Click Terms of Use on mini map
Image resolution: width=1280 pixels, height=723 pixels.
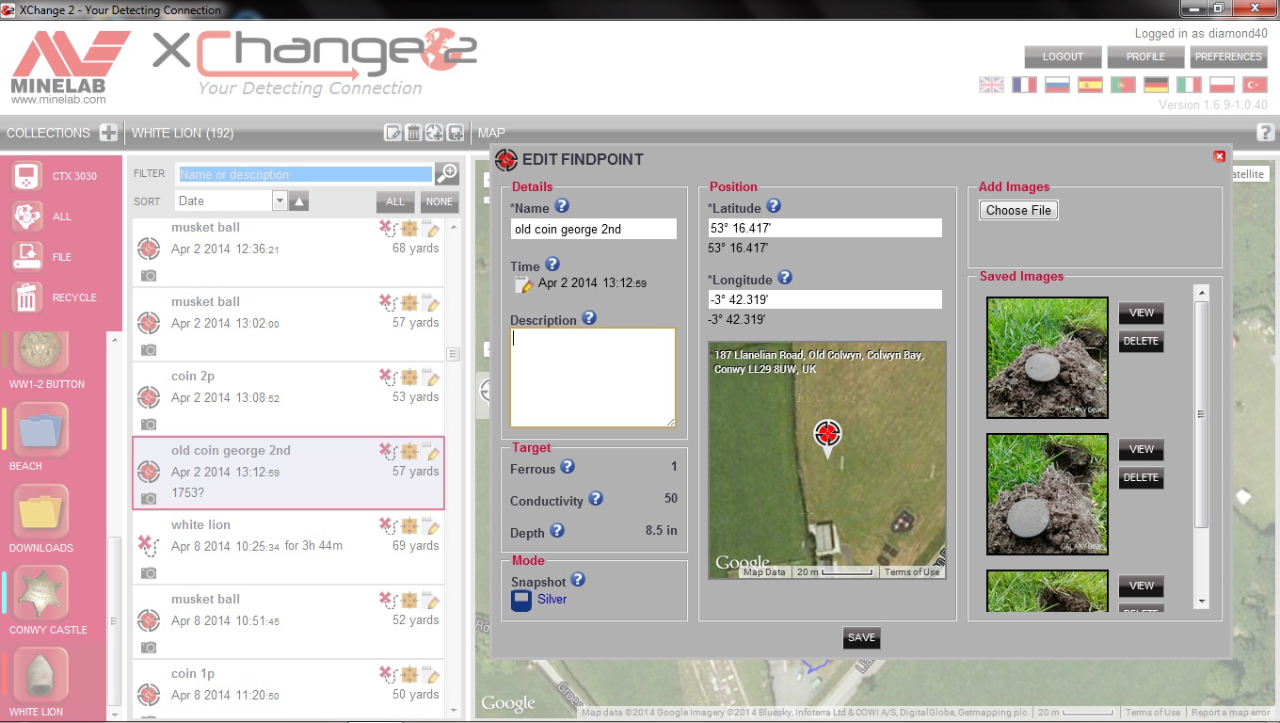pos(911,572)
